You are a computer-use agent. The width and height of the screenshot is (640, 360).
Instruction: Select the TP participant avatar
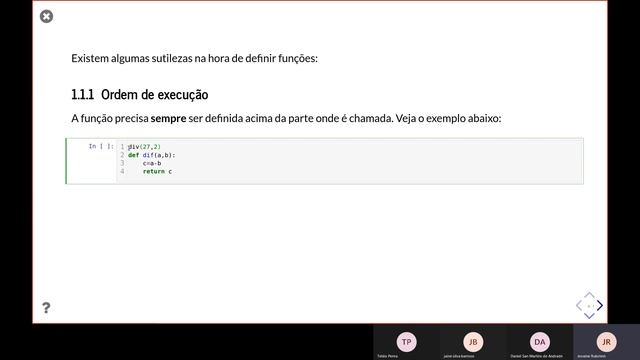point(407,342)
